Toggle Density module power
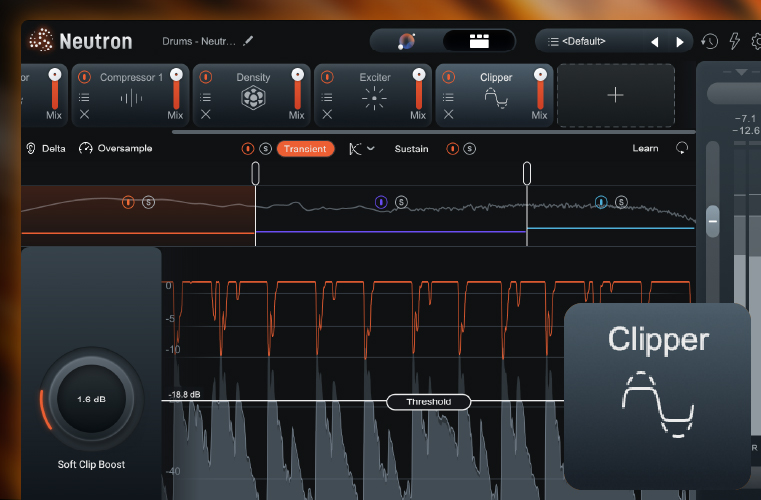Image resolution: width=761 pixels, height=500 pixels. click(x=206, y=77)
